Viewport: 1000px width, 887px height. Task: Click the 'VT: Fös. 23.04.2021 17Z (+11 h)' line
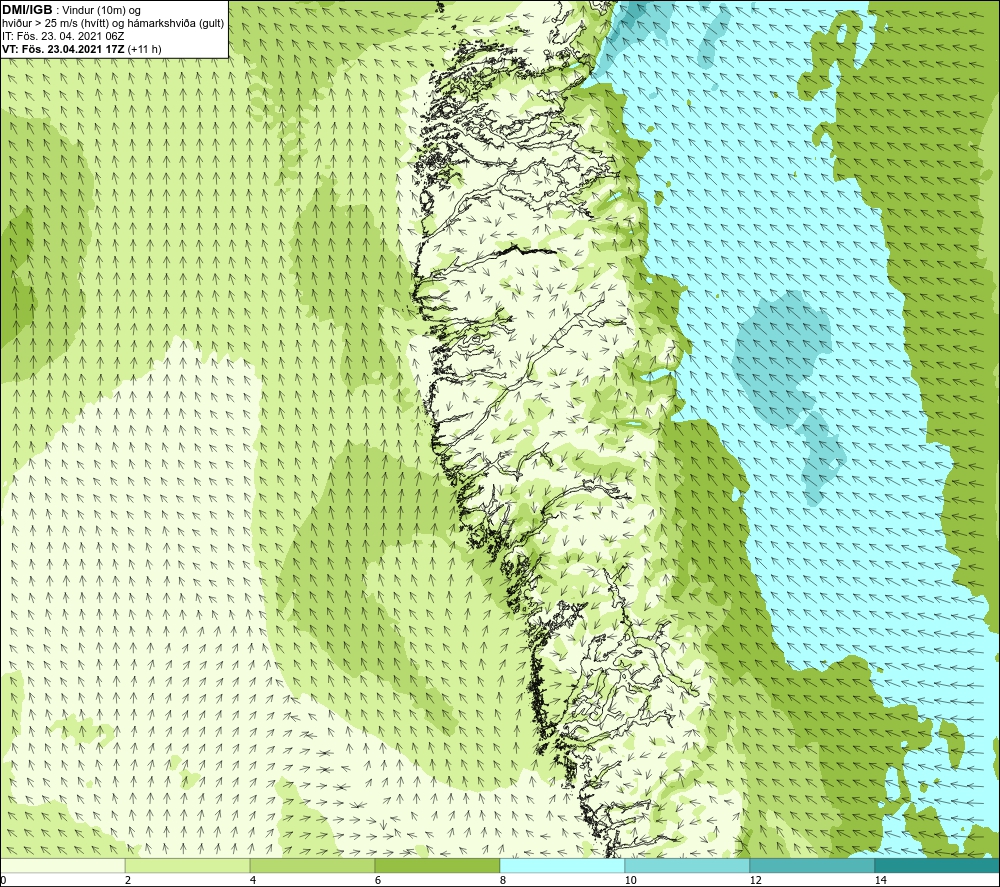pyautogui.click(x=82, y=49)
